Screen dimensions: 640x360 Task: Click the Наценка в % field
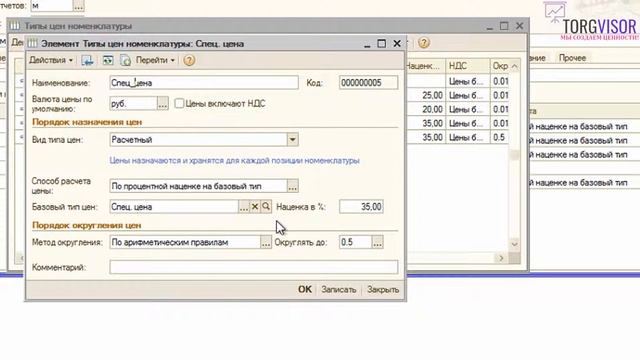point(361,207)
